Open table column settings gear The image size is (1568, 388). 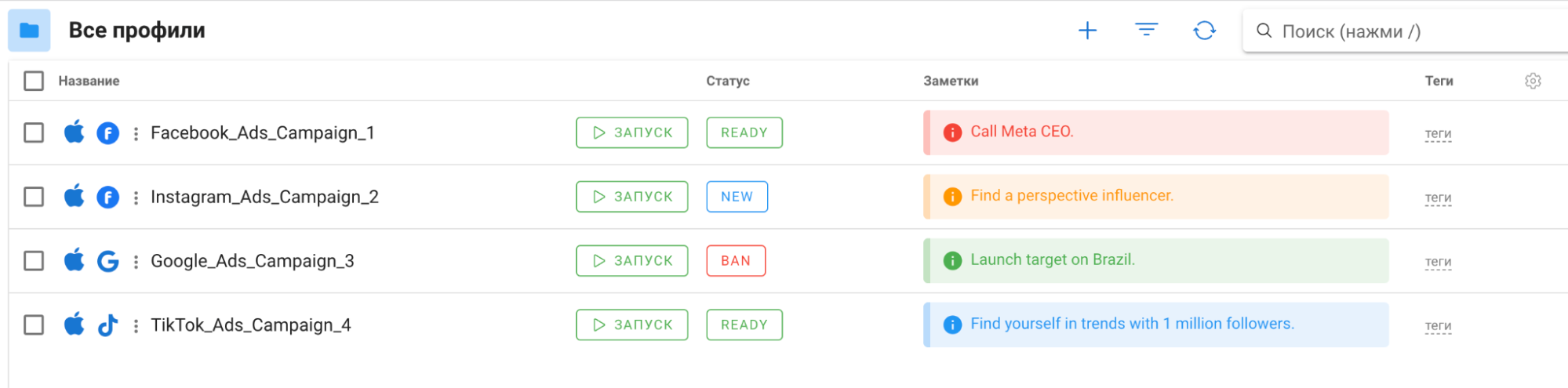pos(1533,81)
